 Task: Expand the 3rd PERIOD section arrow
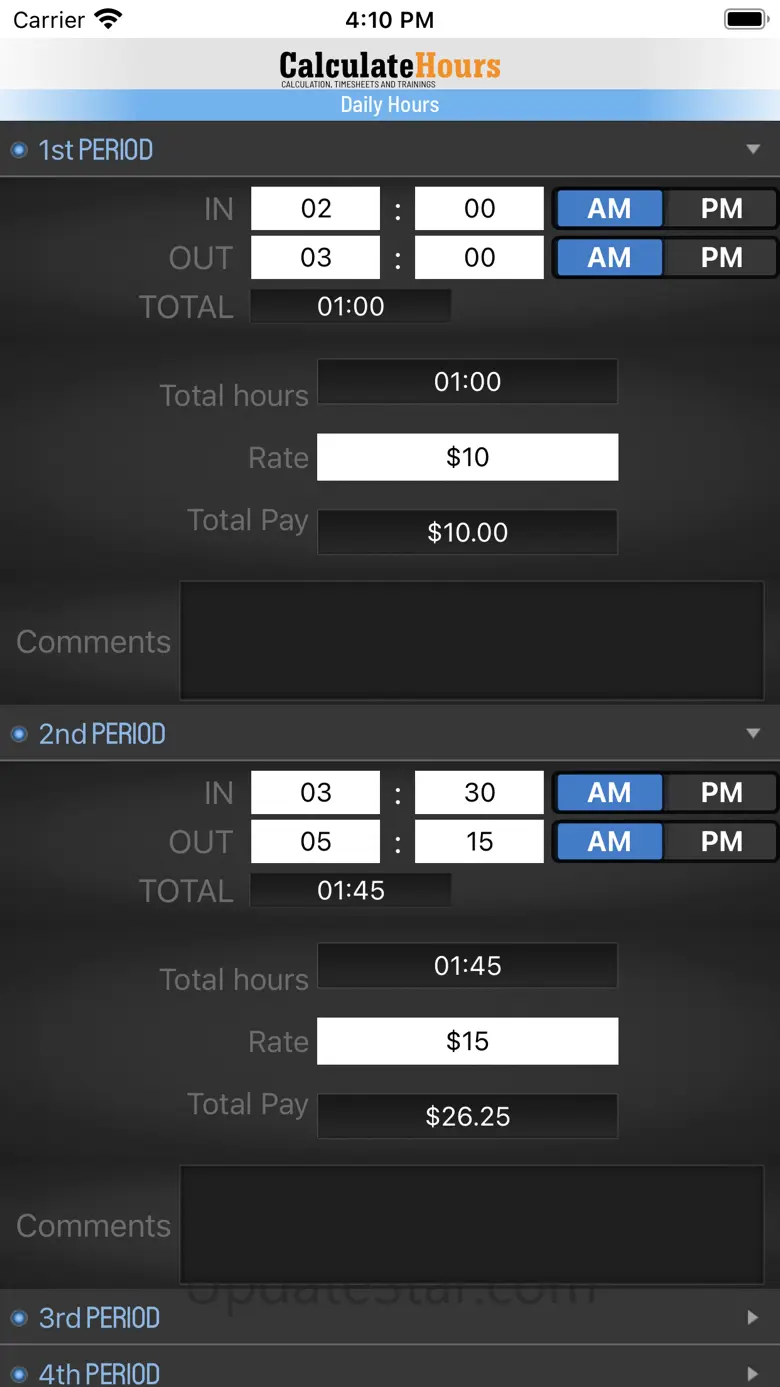click(x=753, y=1318)
